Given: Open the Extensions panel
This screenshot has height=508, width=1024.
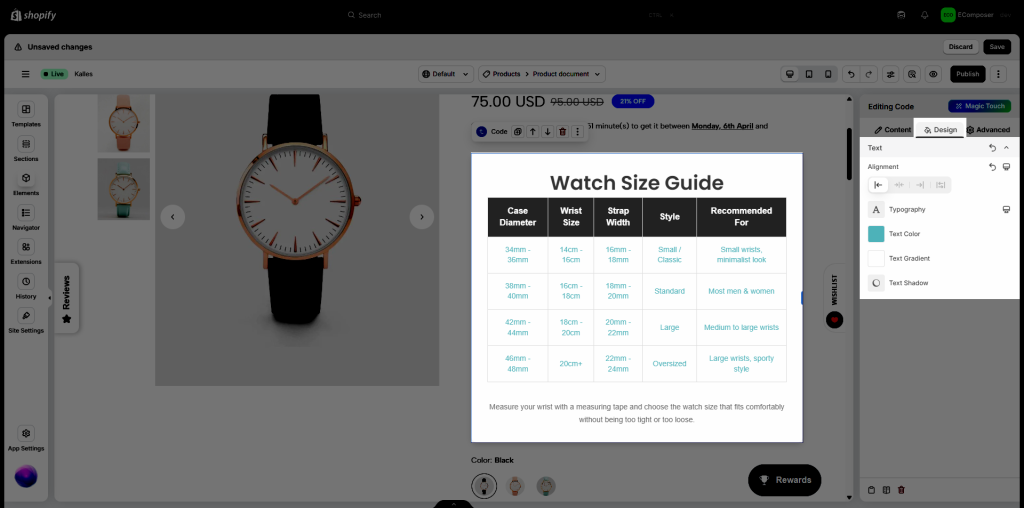Looking at the screenshot, I should pos(26,252).
